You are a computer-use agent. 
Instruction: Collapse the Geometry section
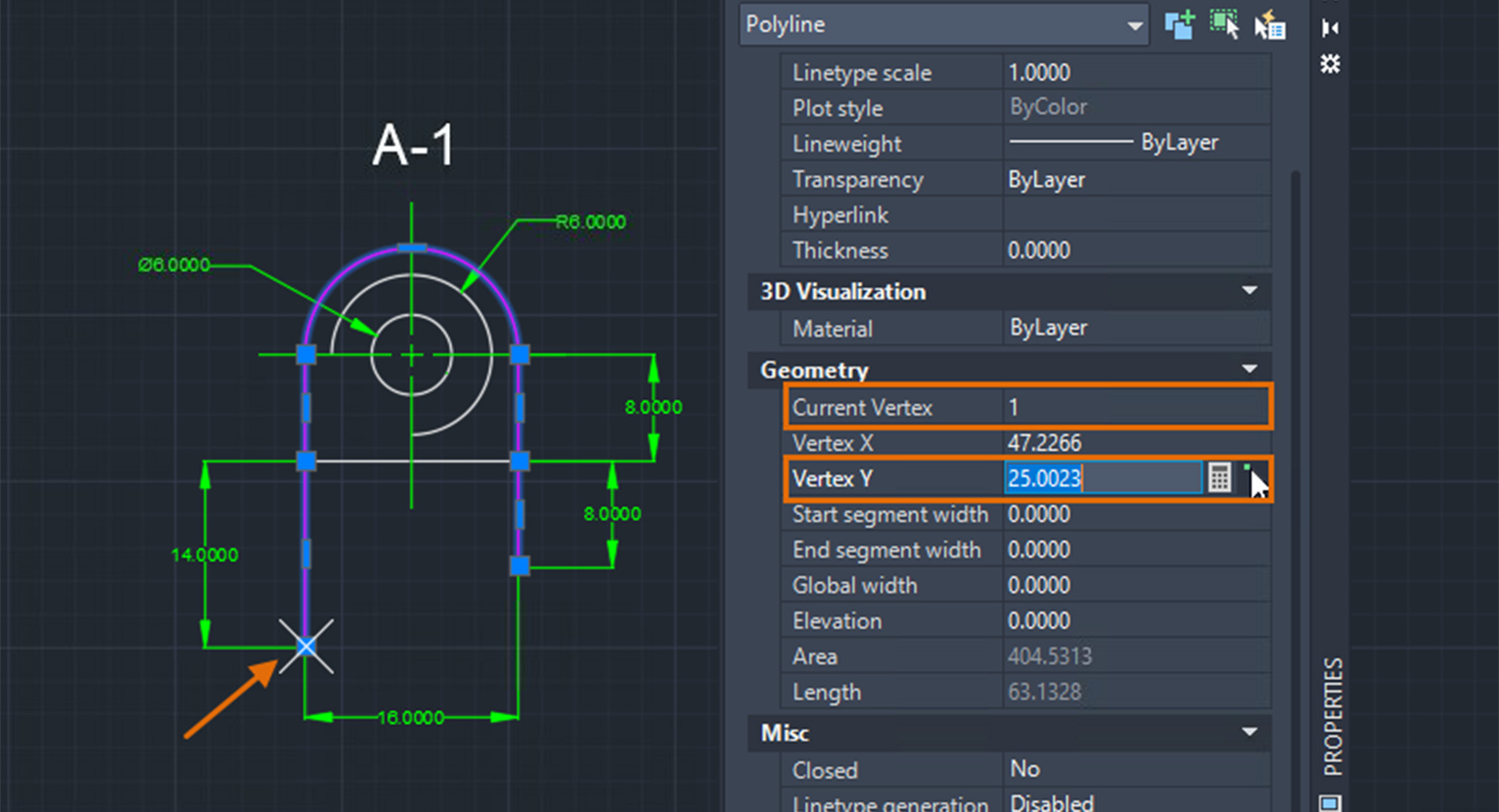coord(1249,369)
